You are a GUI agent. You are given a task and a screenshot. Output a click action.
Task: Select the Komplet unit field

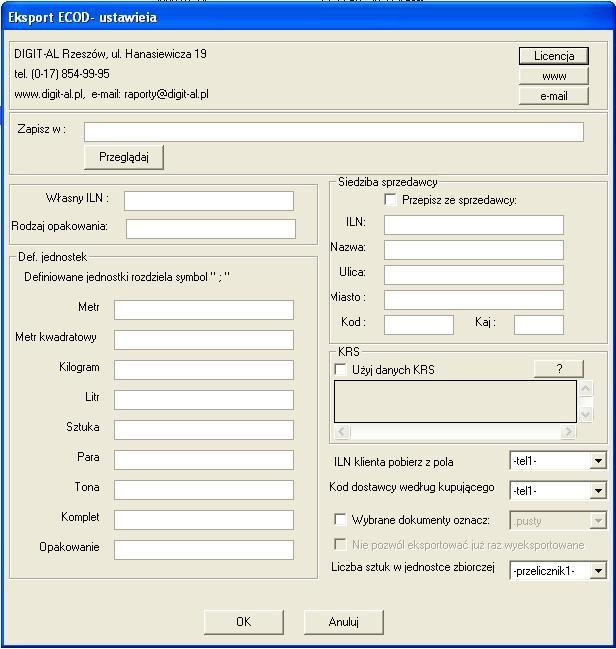coord(204,520)
